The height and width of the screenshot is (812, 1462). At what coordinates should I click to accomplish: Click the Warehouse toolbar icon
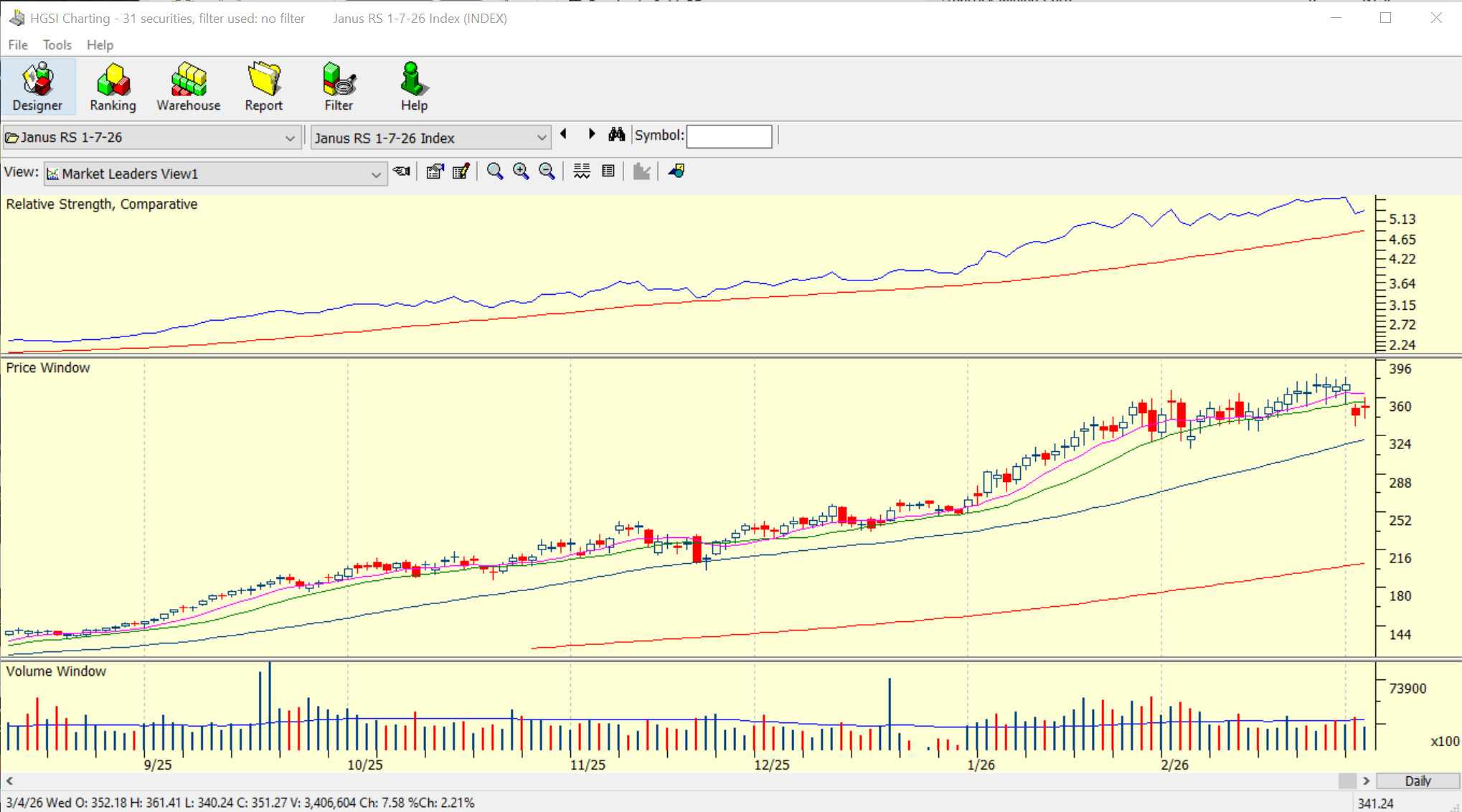click(x=188, y=86)
